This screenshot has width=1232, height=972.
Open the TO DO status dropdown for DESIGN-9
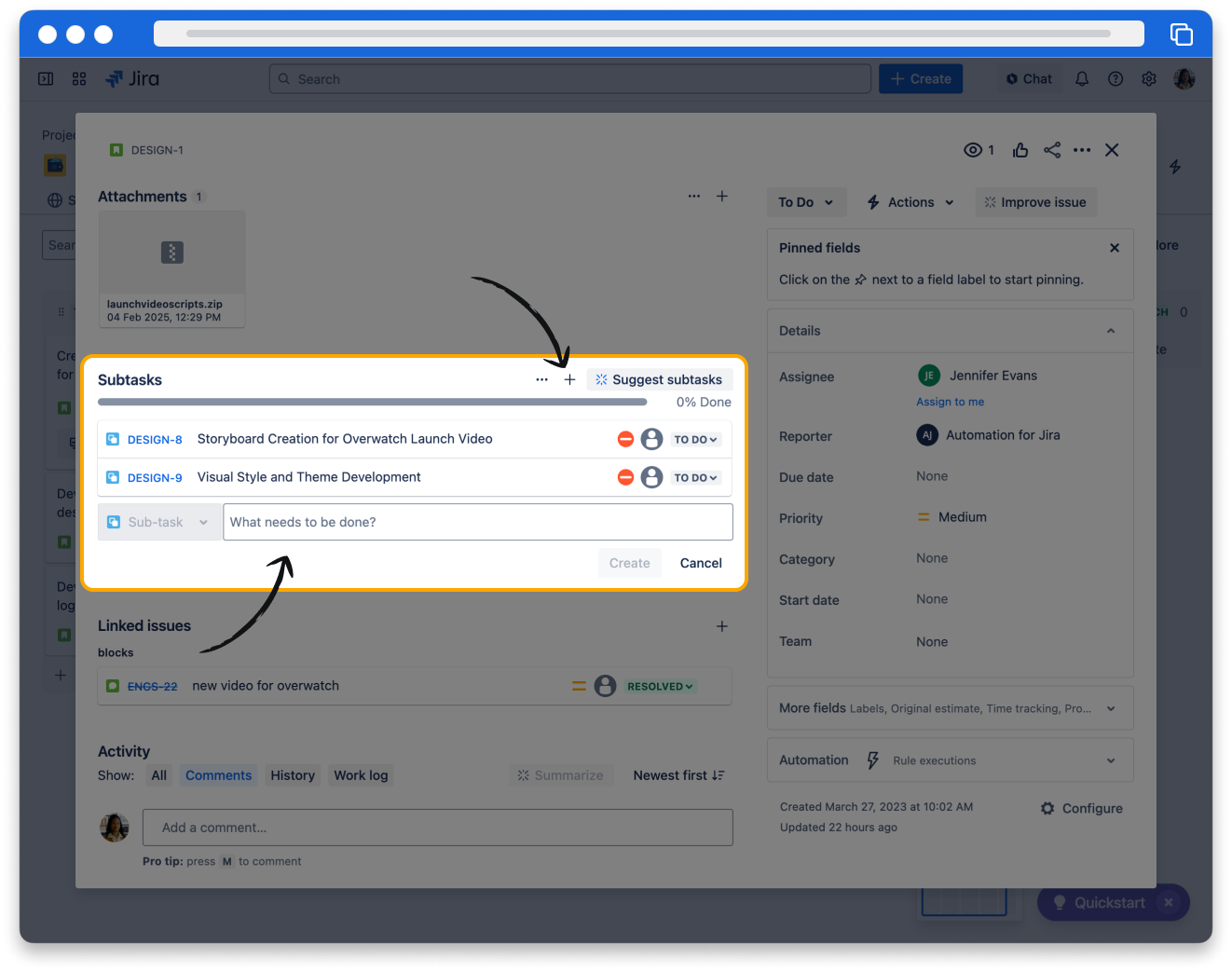(696, 478)
